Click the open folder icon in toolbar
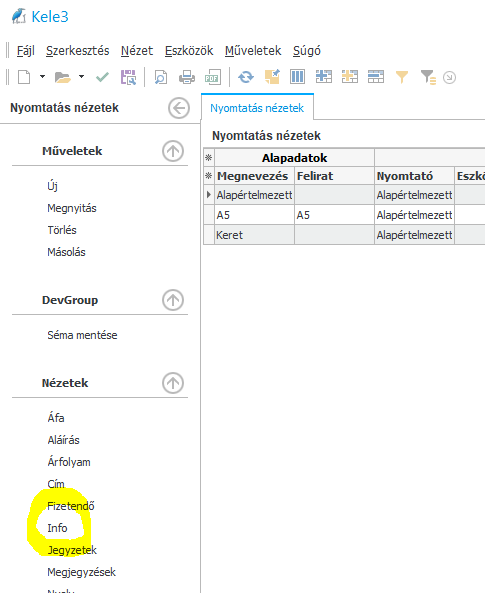This screenshot has width=485, height=593. coord(62,77)
